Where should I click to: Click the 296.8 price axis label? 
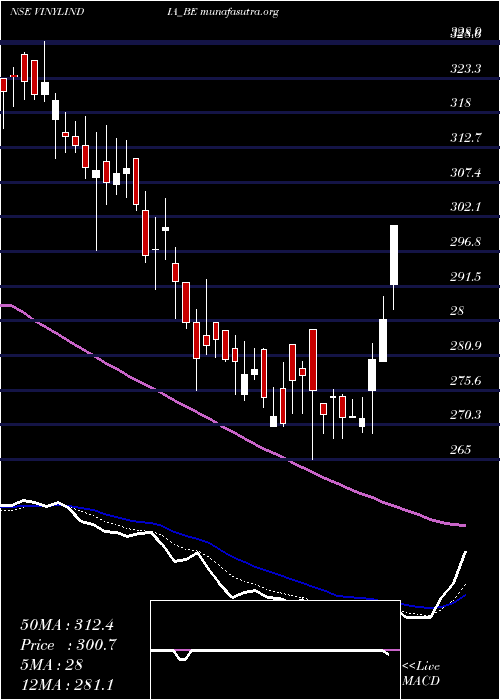[x=466, y=242]
